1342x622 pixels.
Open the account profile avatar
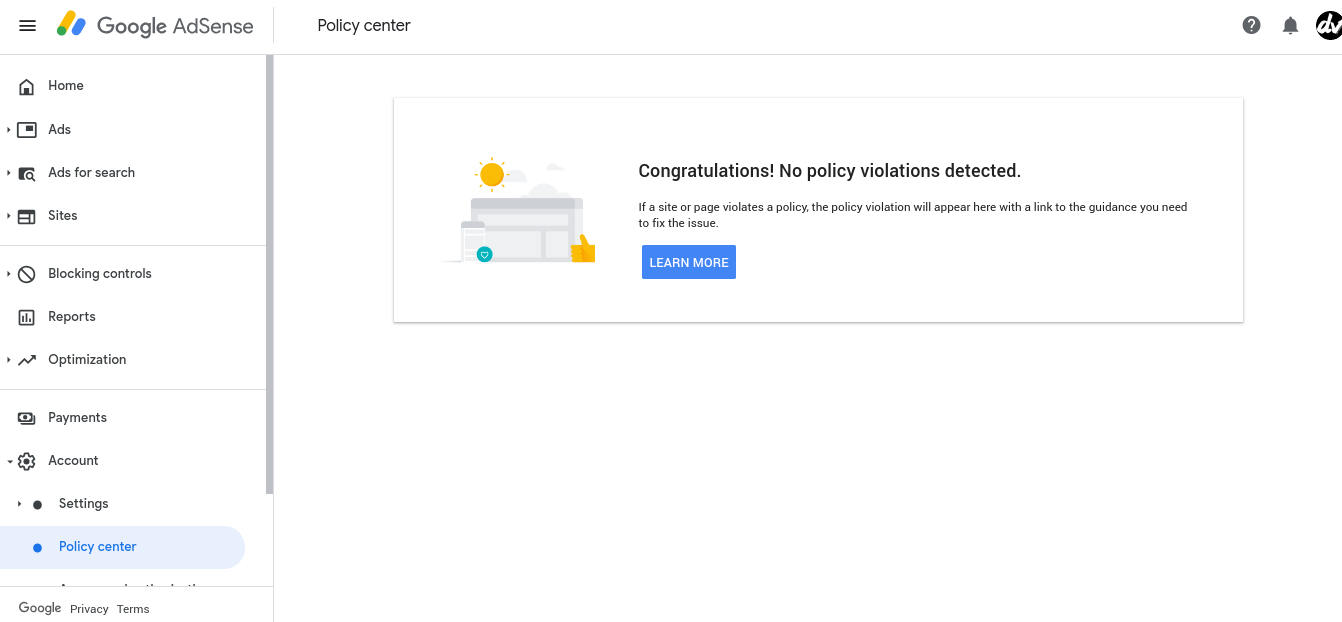coord(1329,26)
